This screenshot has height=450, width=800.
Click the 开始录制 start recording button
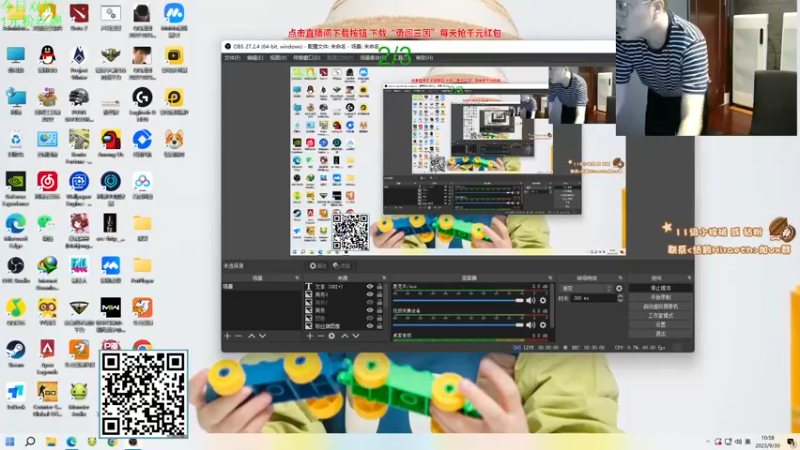(x=661, y=297)
